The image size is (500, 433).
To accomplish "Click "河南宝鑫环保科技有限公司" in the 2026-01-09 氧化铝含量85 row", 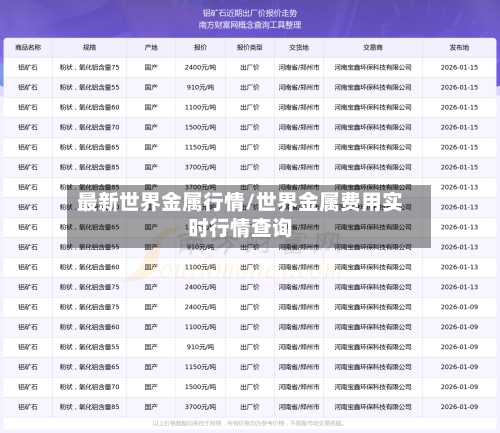I will click(x=373, y=407).
